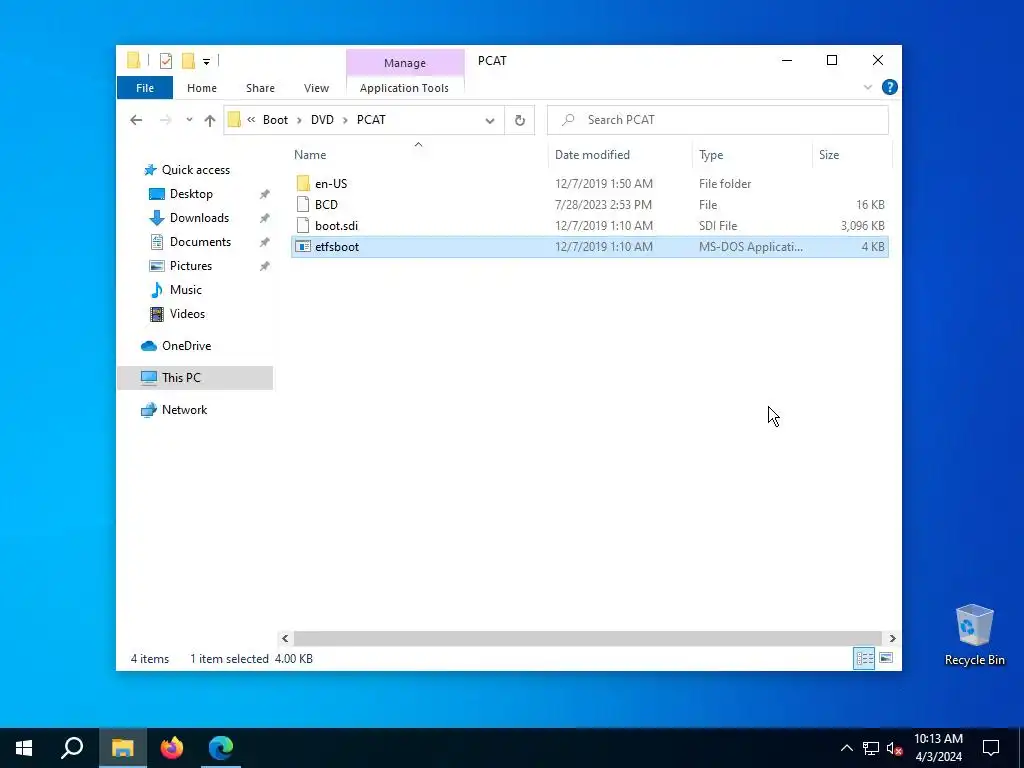The width and height of the screenshot is (1024, 768).
Task: Launch Firefox from the taskbar
Action: click(172, 748)
